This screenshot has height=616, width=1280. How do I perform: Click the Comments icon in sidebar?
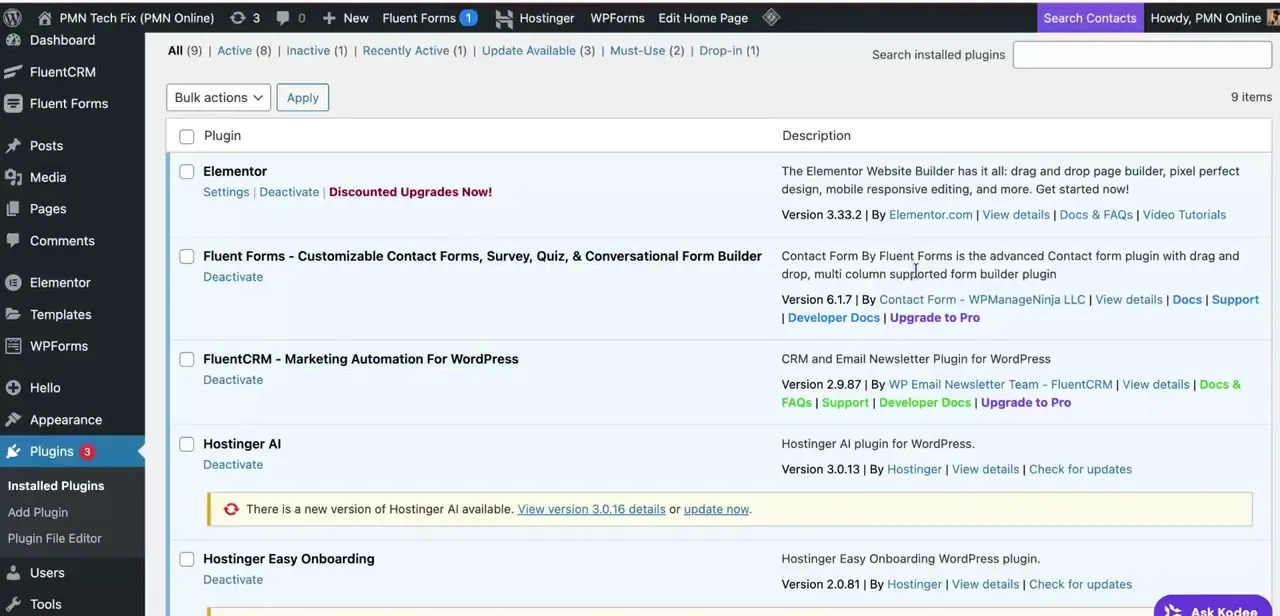coord(13,241)
